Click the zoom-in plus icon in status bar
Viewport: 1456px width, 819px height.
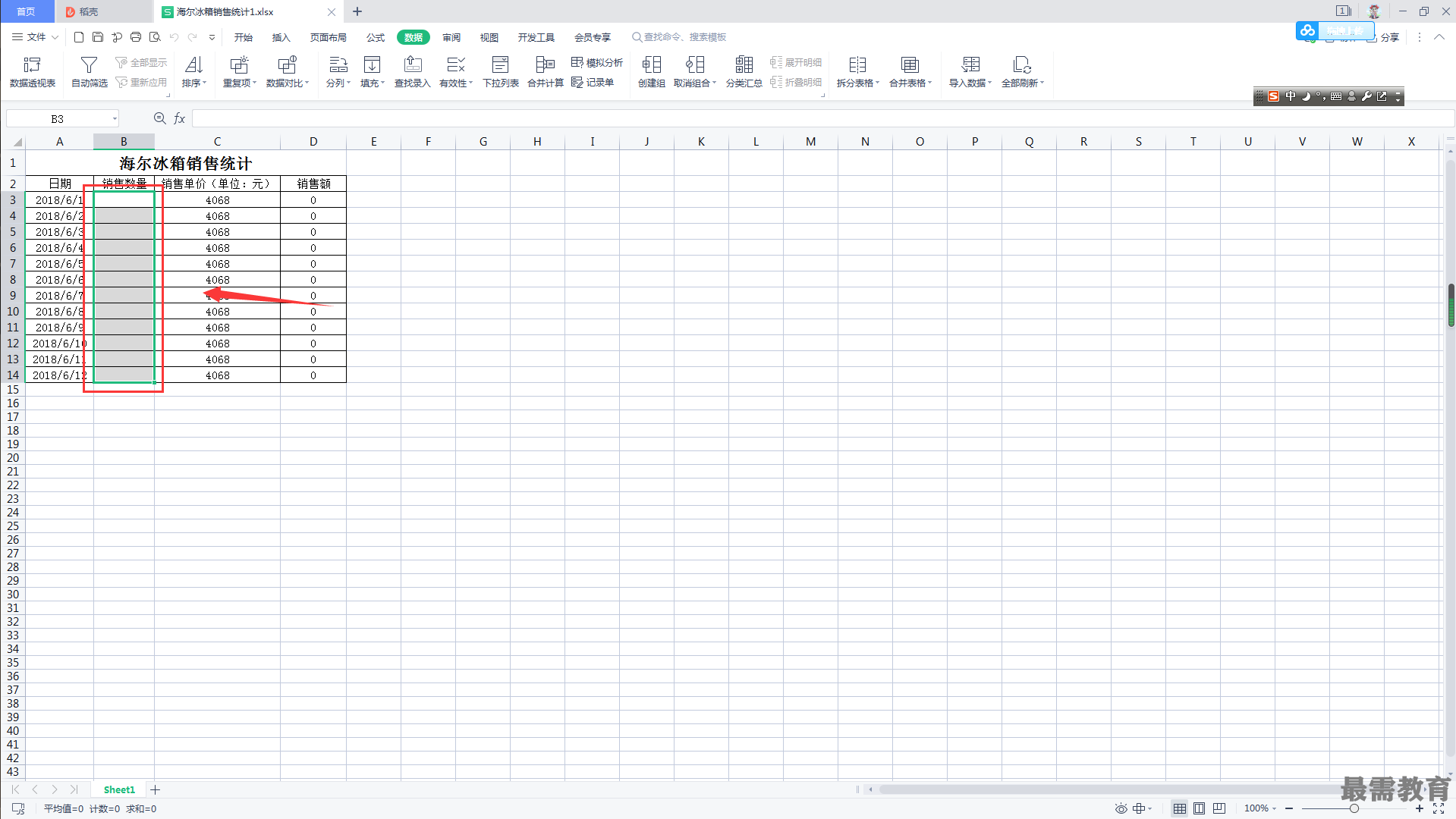coord(1420,808)
